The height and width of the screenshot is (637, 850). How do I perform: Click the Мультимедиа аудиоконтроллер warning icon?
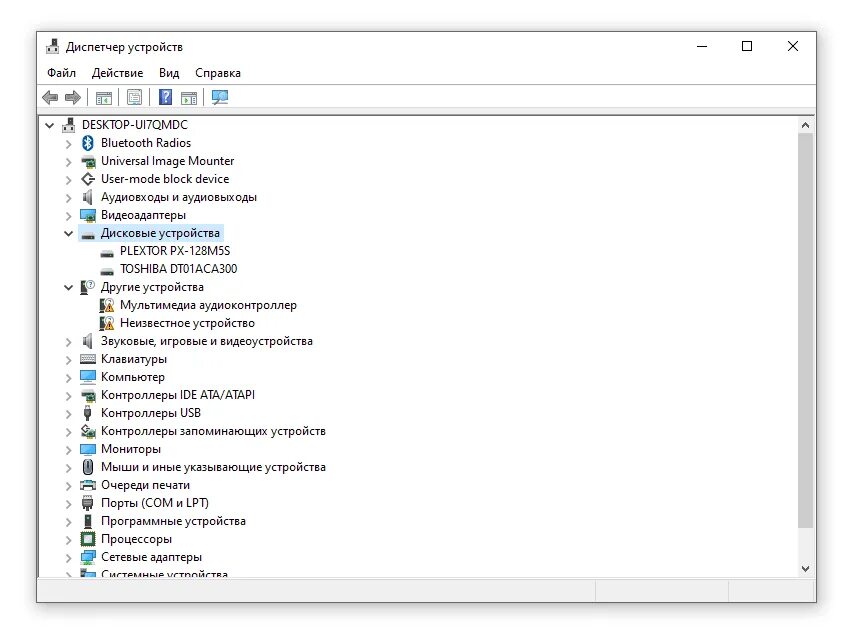[107, 305]
